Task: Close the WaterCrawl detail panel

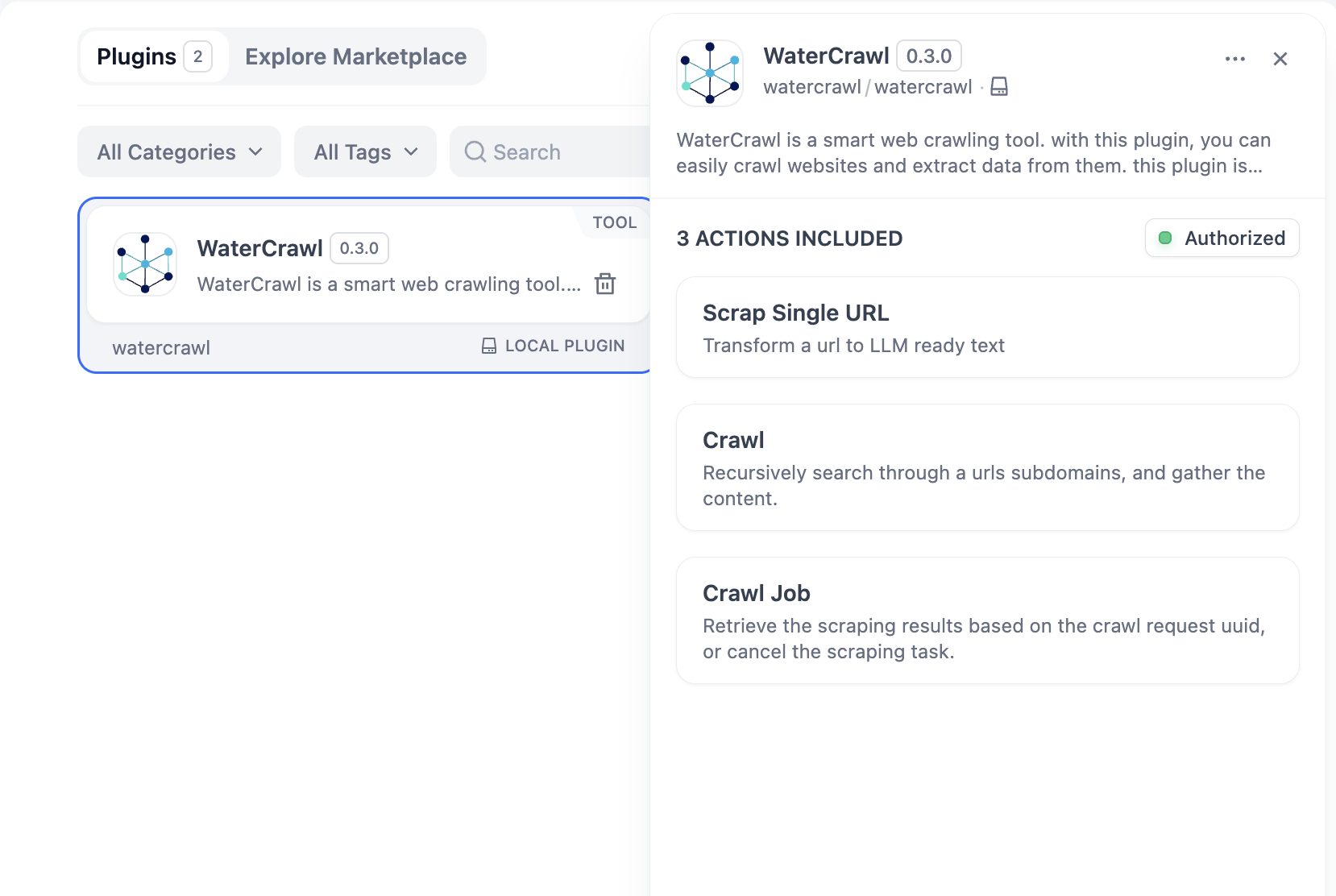Action: pos(1280,59)
